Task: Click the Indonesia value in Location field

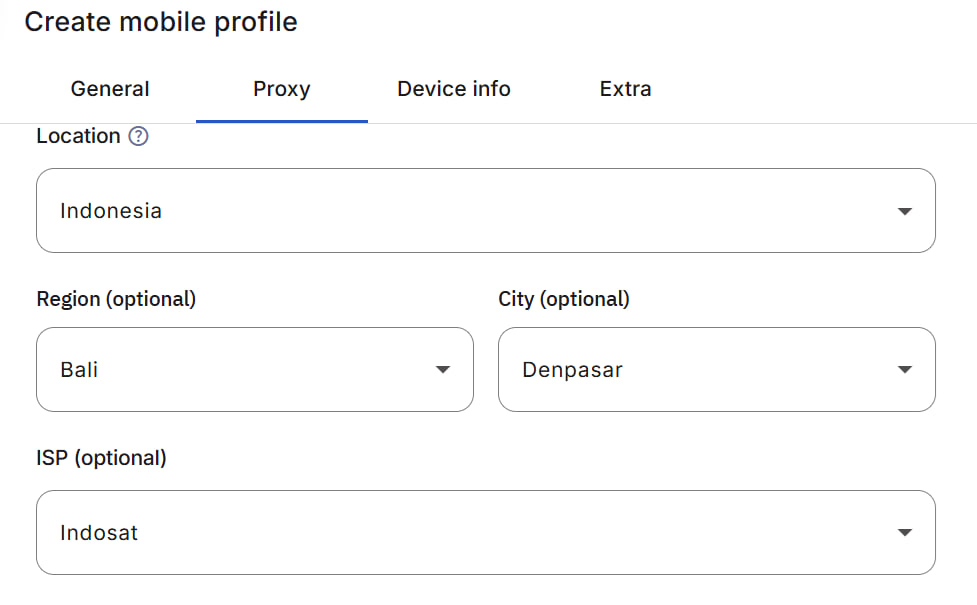Action: pyautogui.click(x=111, y=211)
